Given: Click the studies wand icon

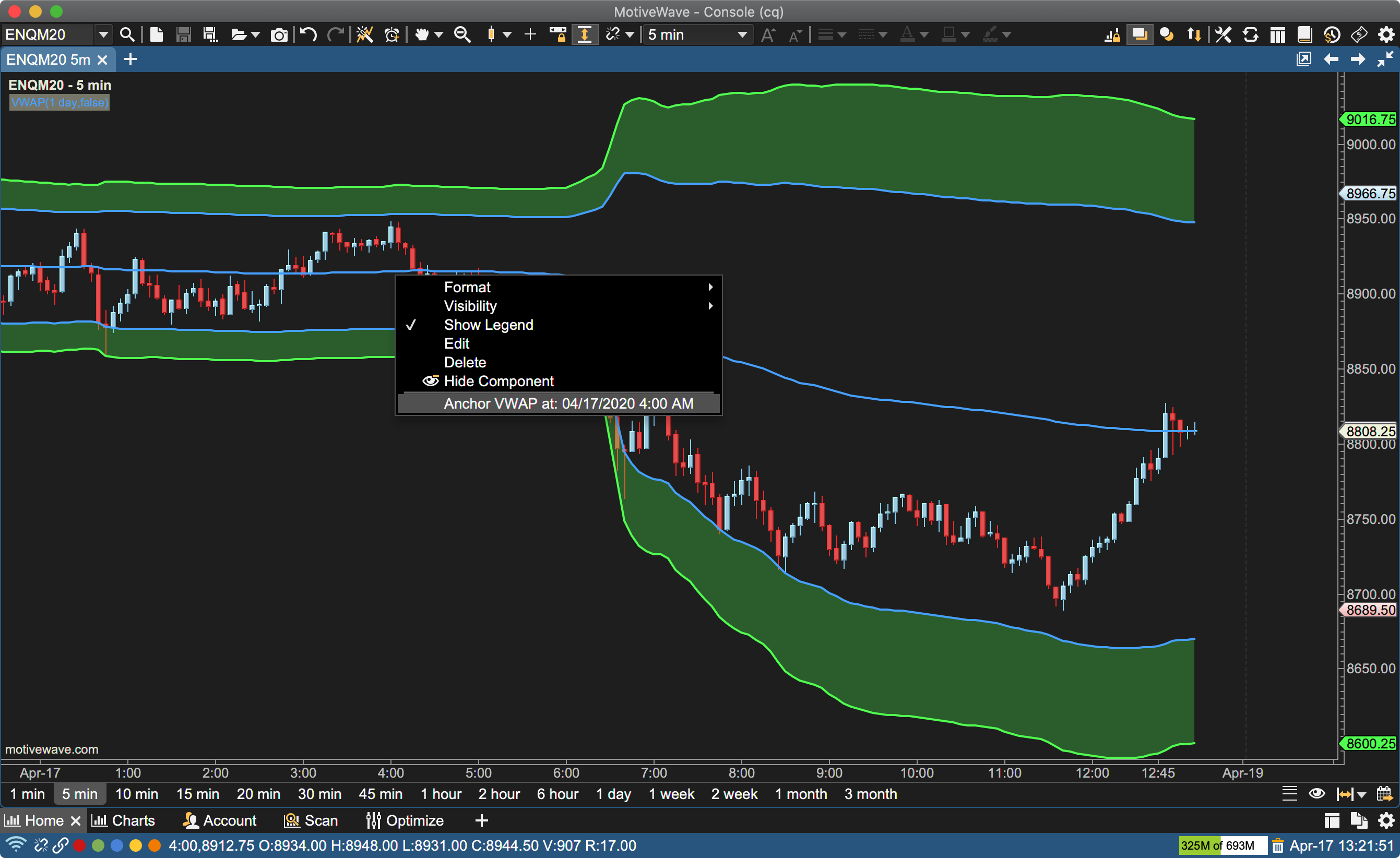Looking at the screenshot, I should [x=364, y=35].
